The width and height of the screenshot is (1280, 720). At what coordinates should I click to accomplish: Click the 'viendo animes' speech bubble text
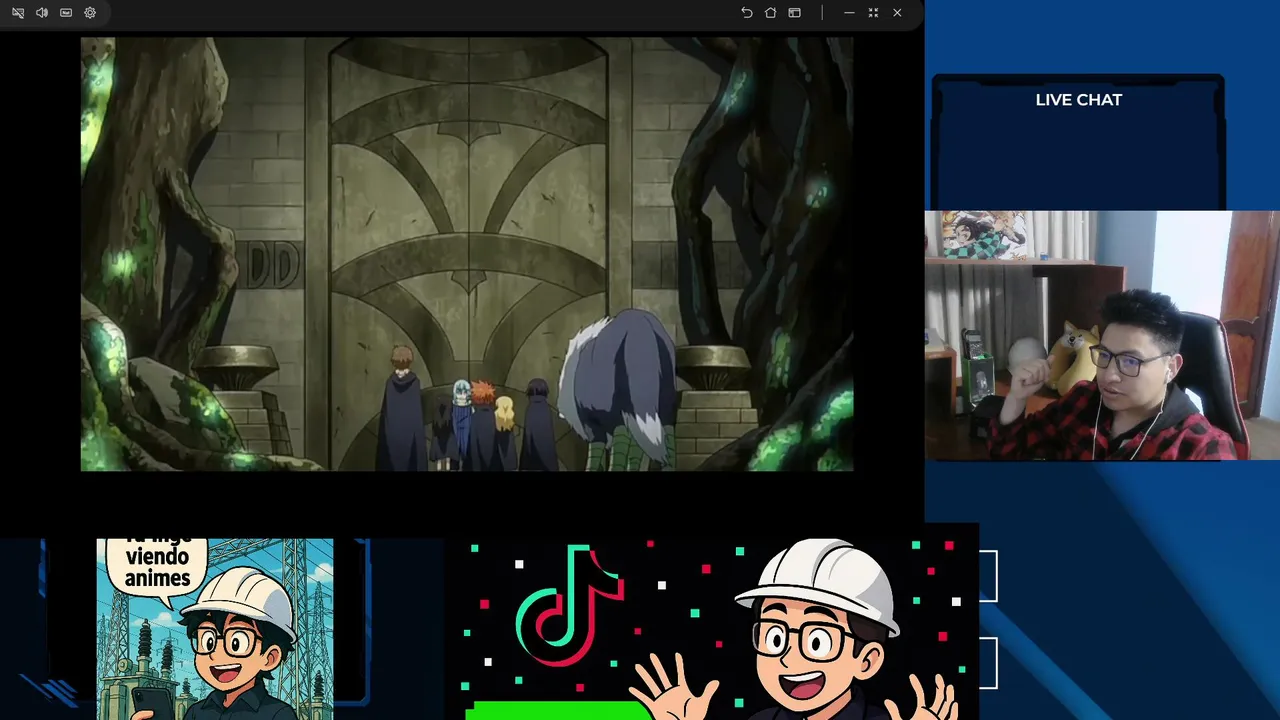(158, 567)
